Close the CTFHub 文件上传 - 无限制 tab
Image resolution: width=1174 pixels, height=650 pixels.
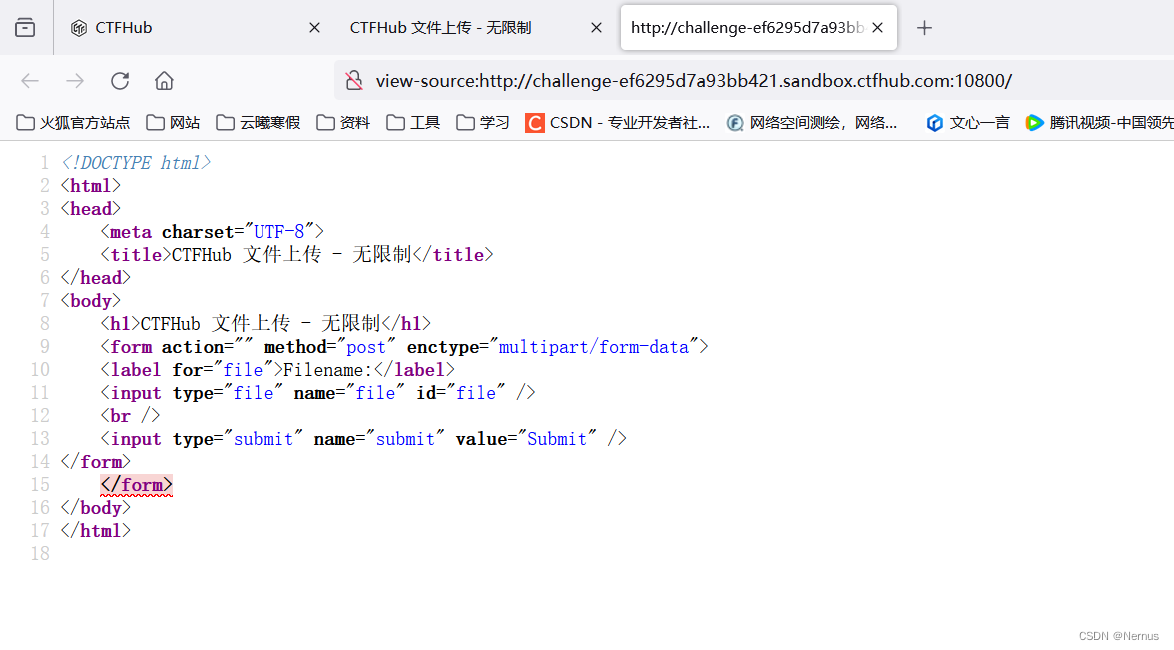click(596, 28)
